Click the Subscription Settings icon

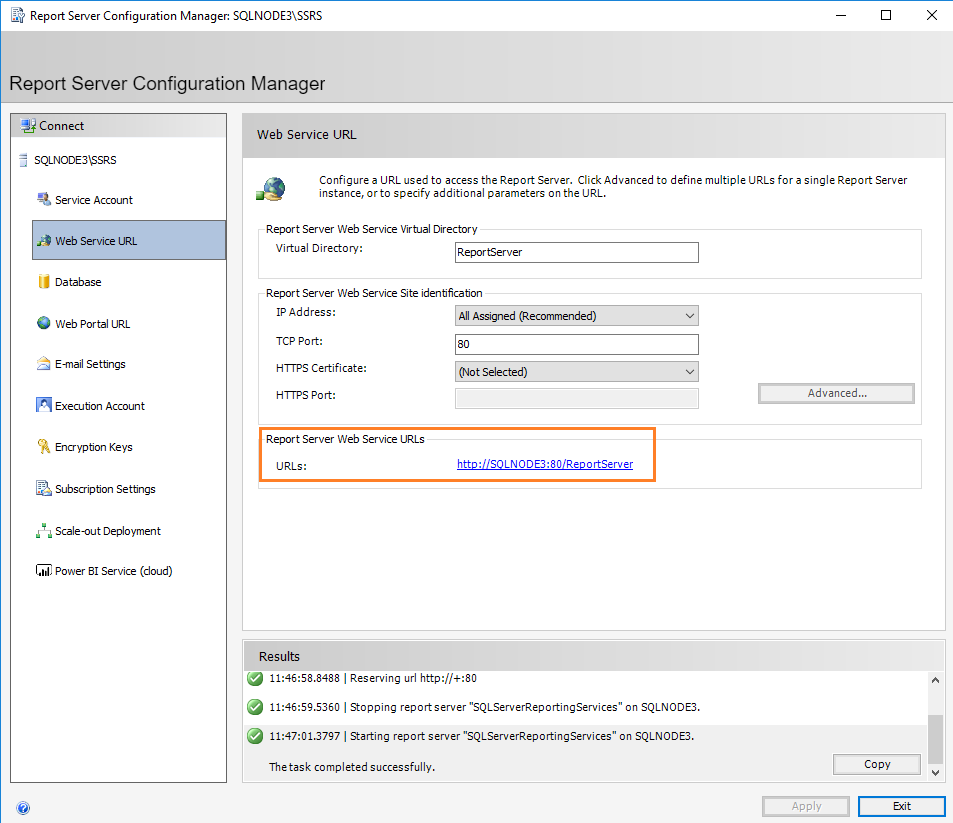point(44,489)
